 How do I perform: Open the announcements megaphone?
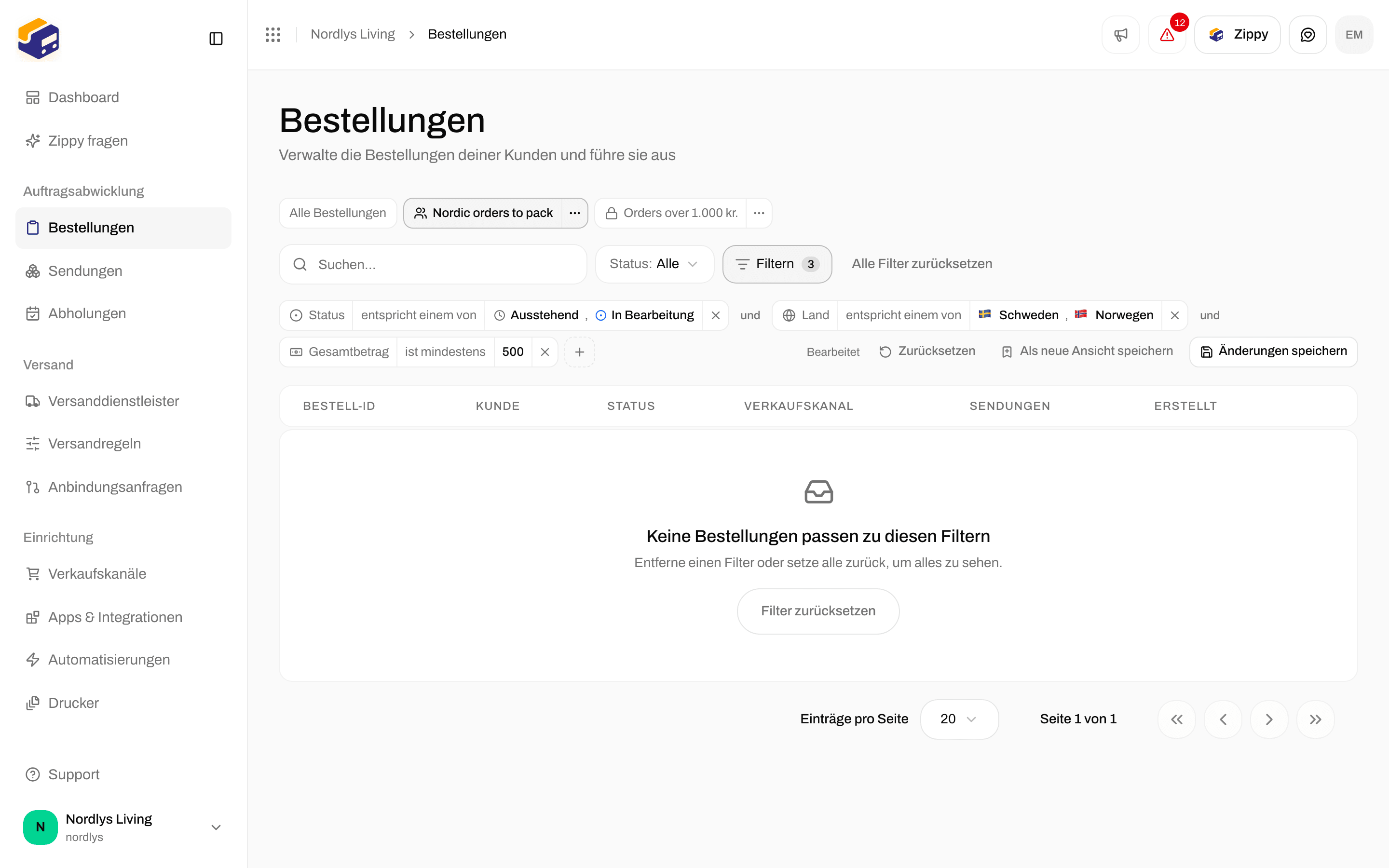[x=1120, y=34]
